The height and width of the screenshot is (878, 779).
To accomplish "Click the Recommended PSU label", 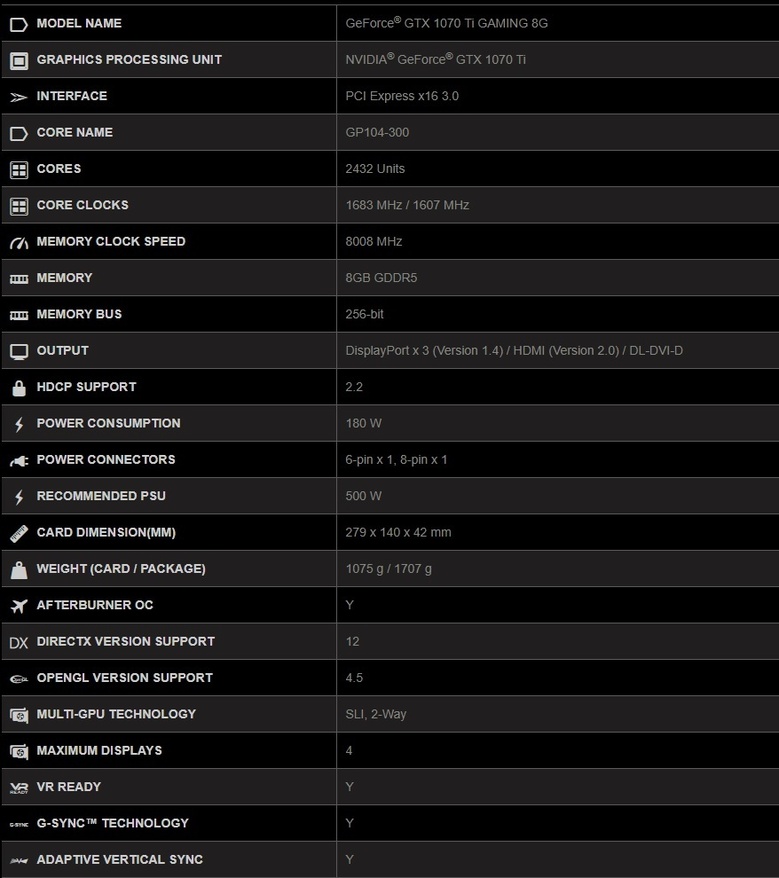I will [x=101, y=496].
